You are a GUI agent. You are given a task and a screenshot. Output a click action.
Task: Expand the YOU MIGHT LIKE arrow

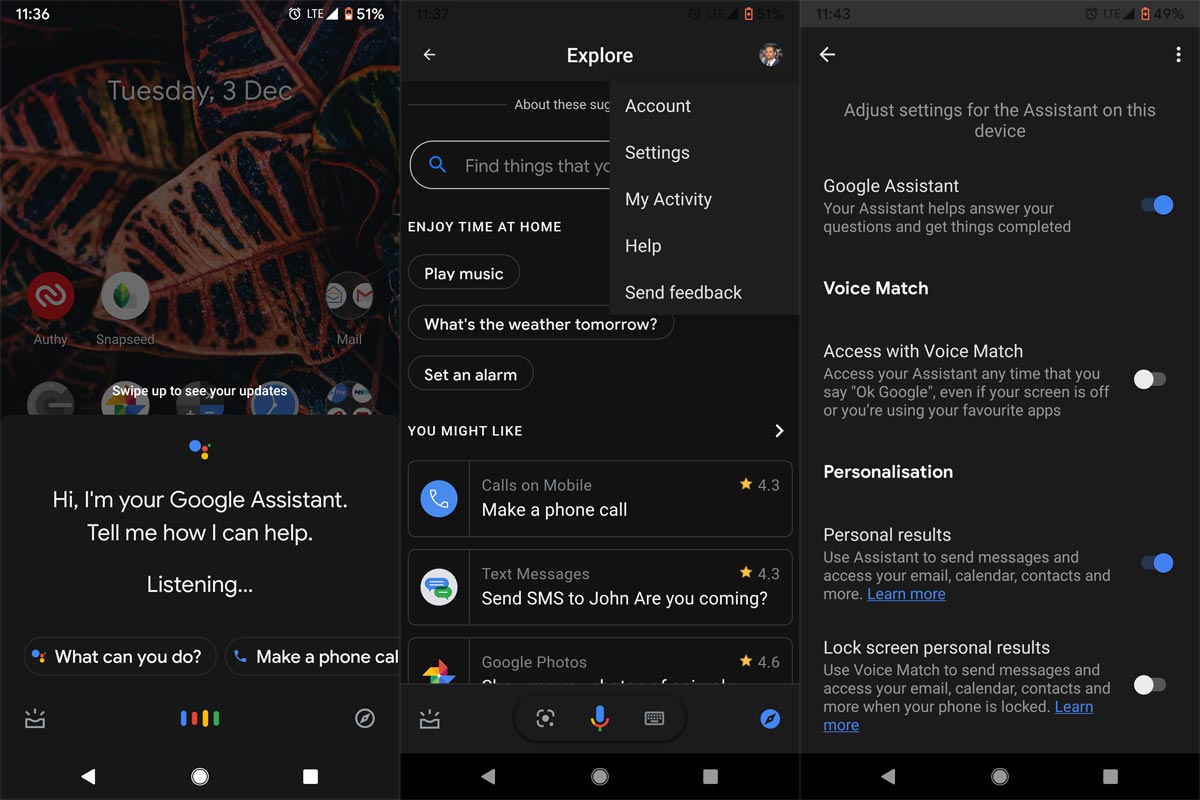tap(779, 430)
